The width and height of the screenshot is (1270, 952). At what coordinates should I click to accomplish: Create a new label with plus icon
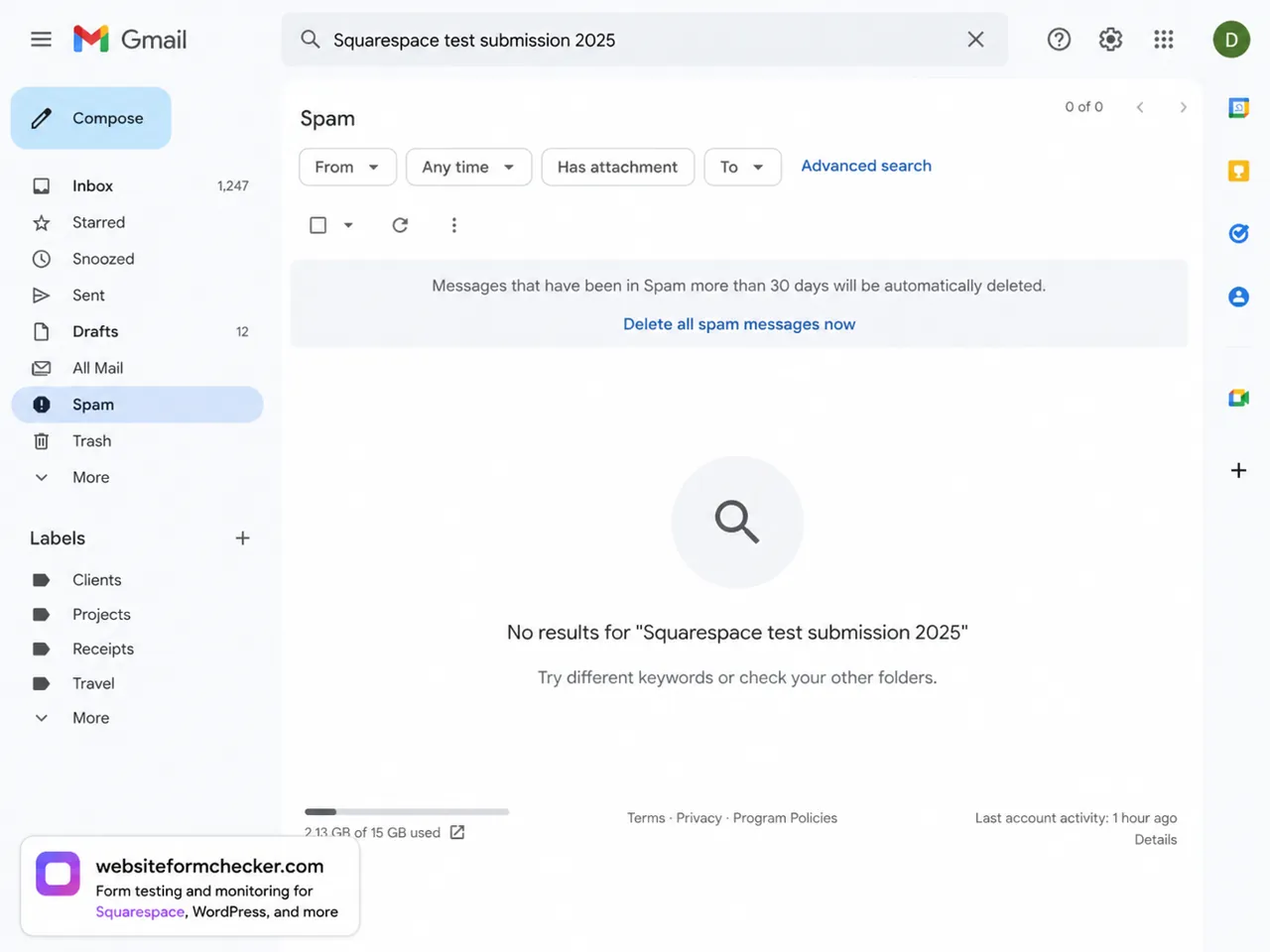click(x=242, y=538)
